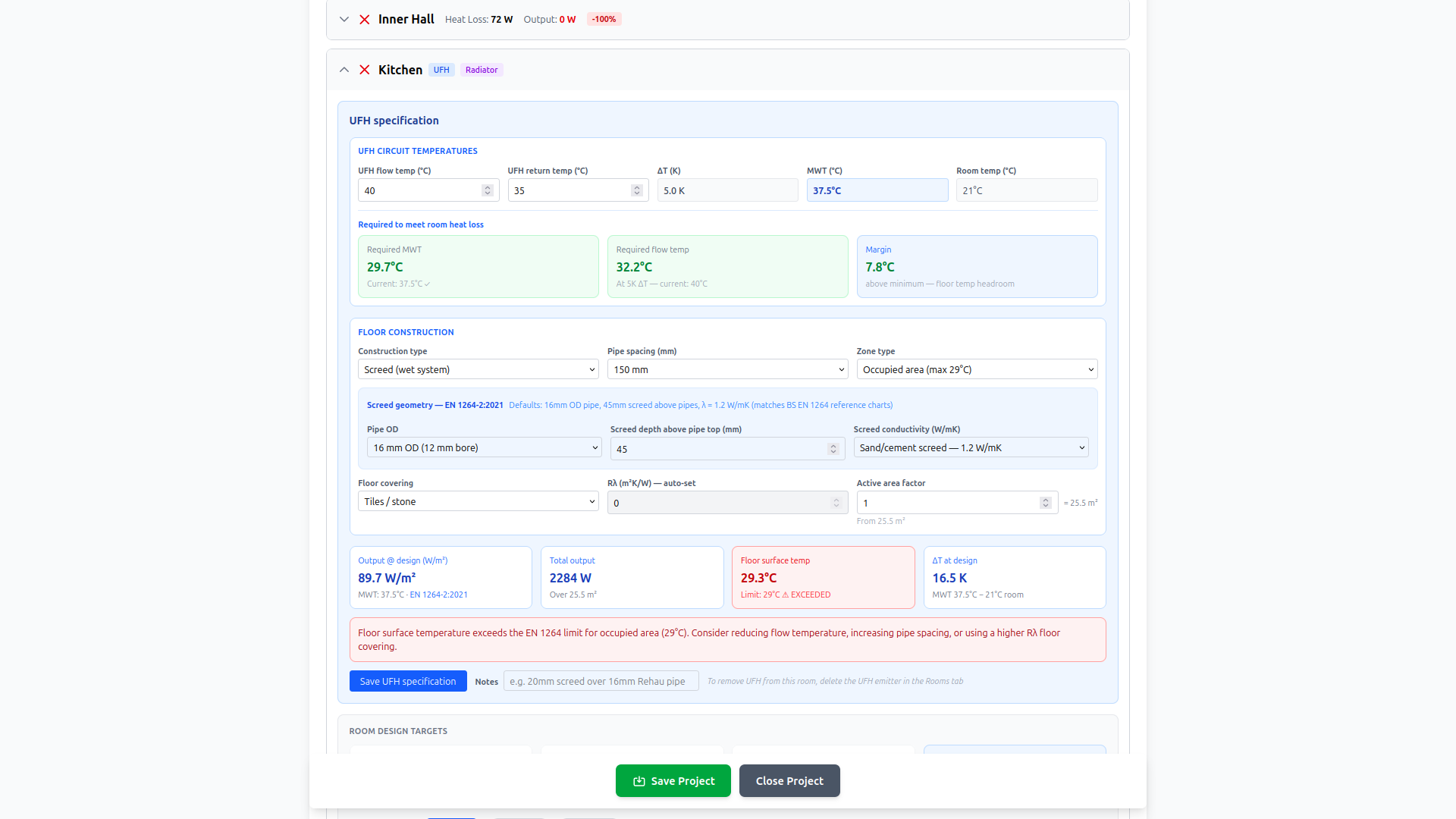Click the Radiator badge next to Kitchen

coord(482,70)
